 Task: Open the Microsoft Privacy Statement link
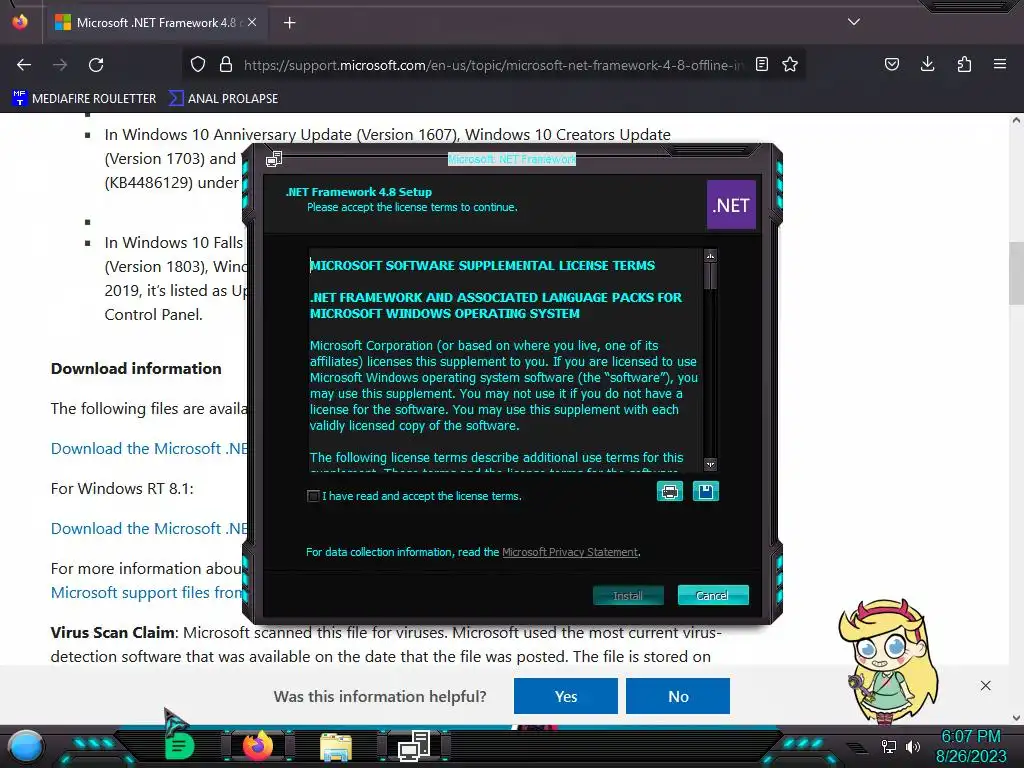569,552
